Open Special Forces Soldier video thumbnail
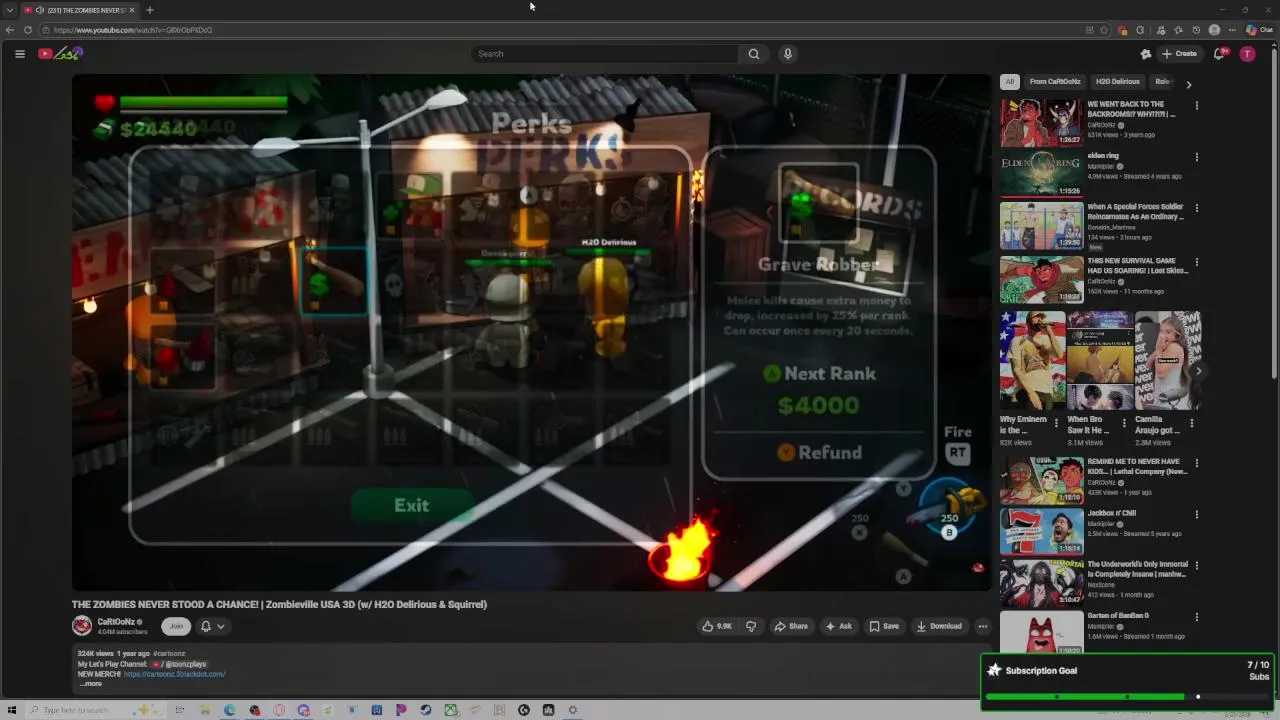This screenshot has height=720, width=1280. (x=1041, y=226)
